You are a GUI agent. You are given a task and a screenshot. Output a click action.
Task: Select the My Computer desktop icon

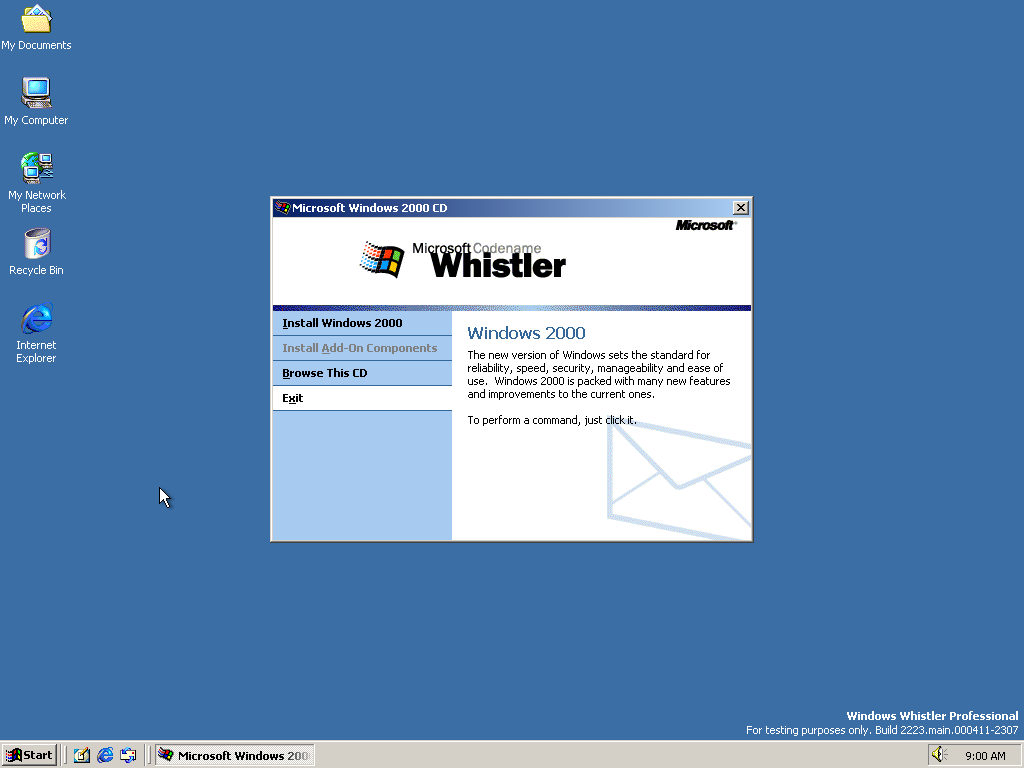pyautogui.click(x=36, y=101)
